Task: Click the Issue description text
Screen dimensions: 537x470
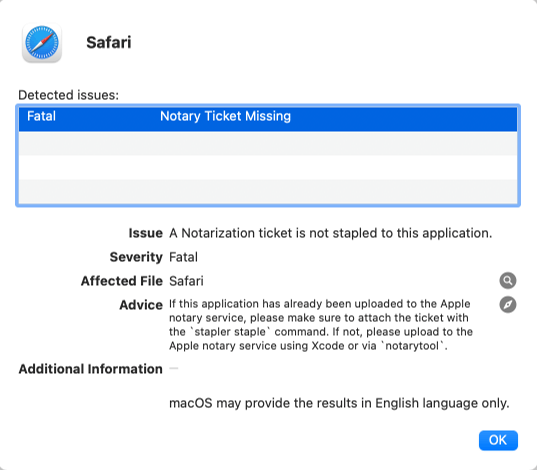Action: [x=330, y=233]
